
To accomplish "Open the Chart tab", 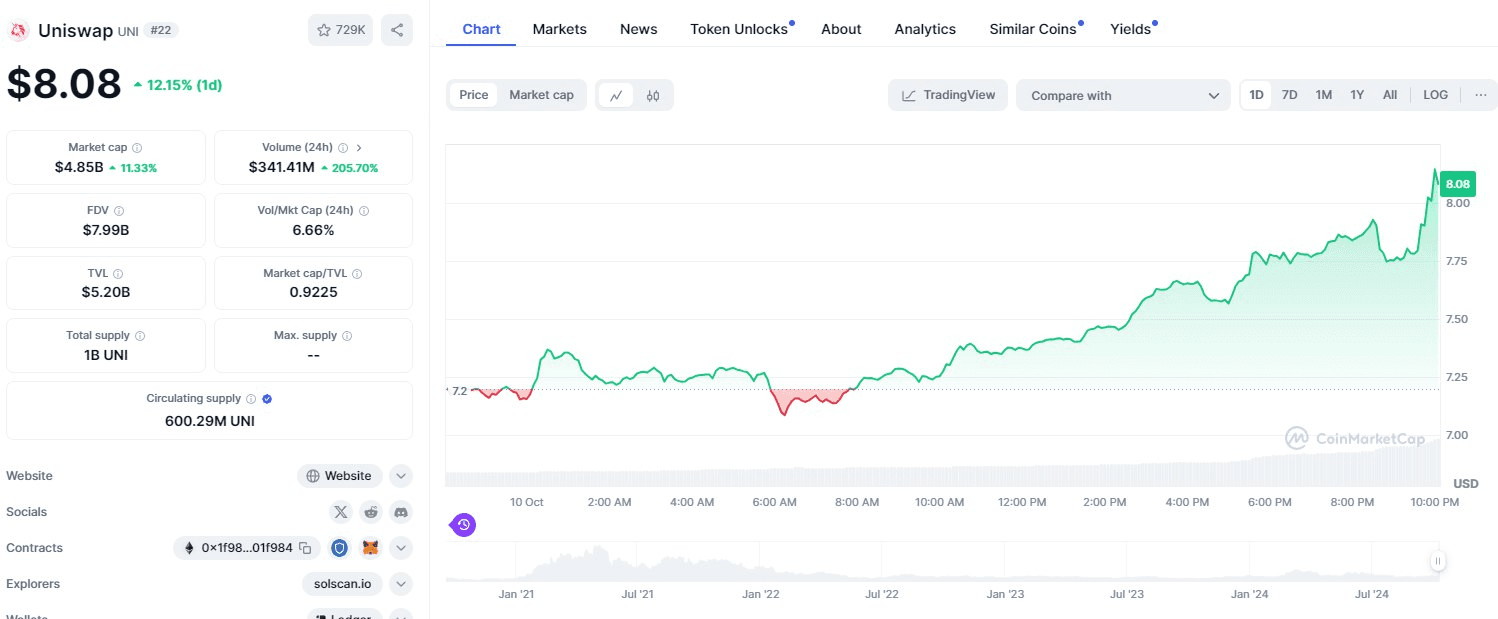I will coord(481,29).
